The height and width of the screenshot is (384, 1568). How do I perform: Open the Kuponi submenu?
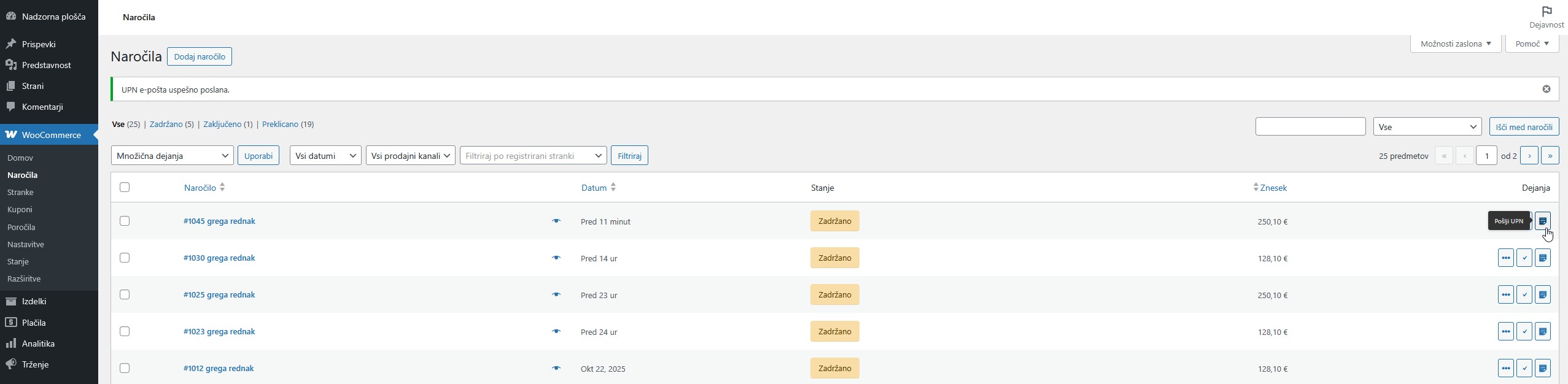[x=20, y=209]
